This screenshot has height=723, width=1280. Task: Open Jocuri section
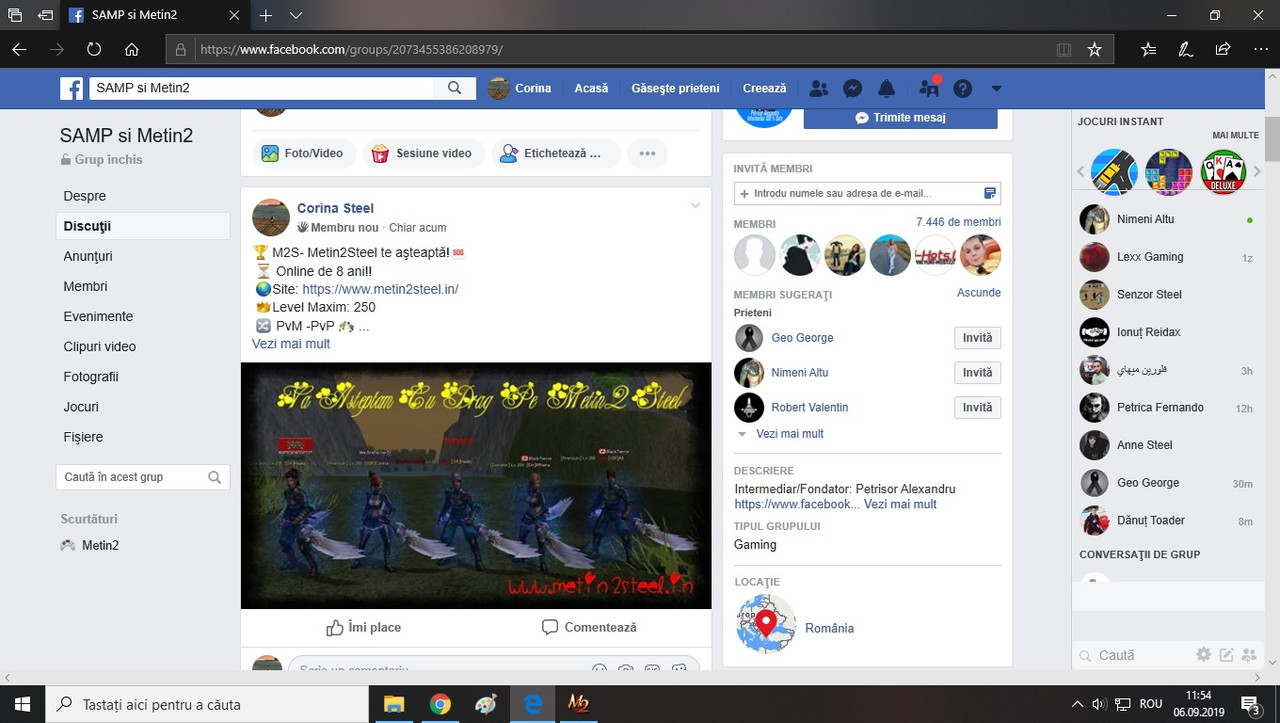[x=81, y=407]
